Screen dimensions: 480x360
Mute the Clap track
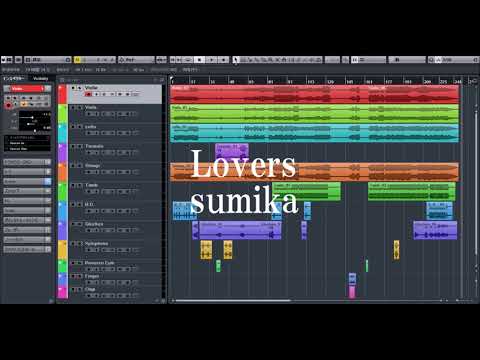pyautogui.click(x=74, y=289)
